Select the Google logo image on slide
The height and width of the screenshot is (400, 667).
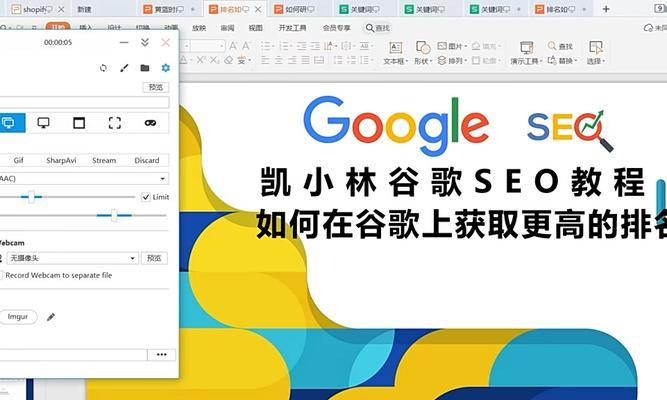coord(396,125)
